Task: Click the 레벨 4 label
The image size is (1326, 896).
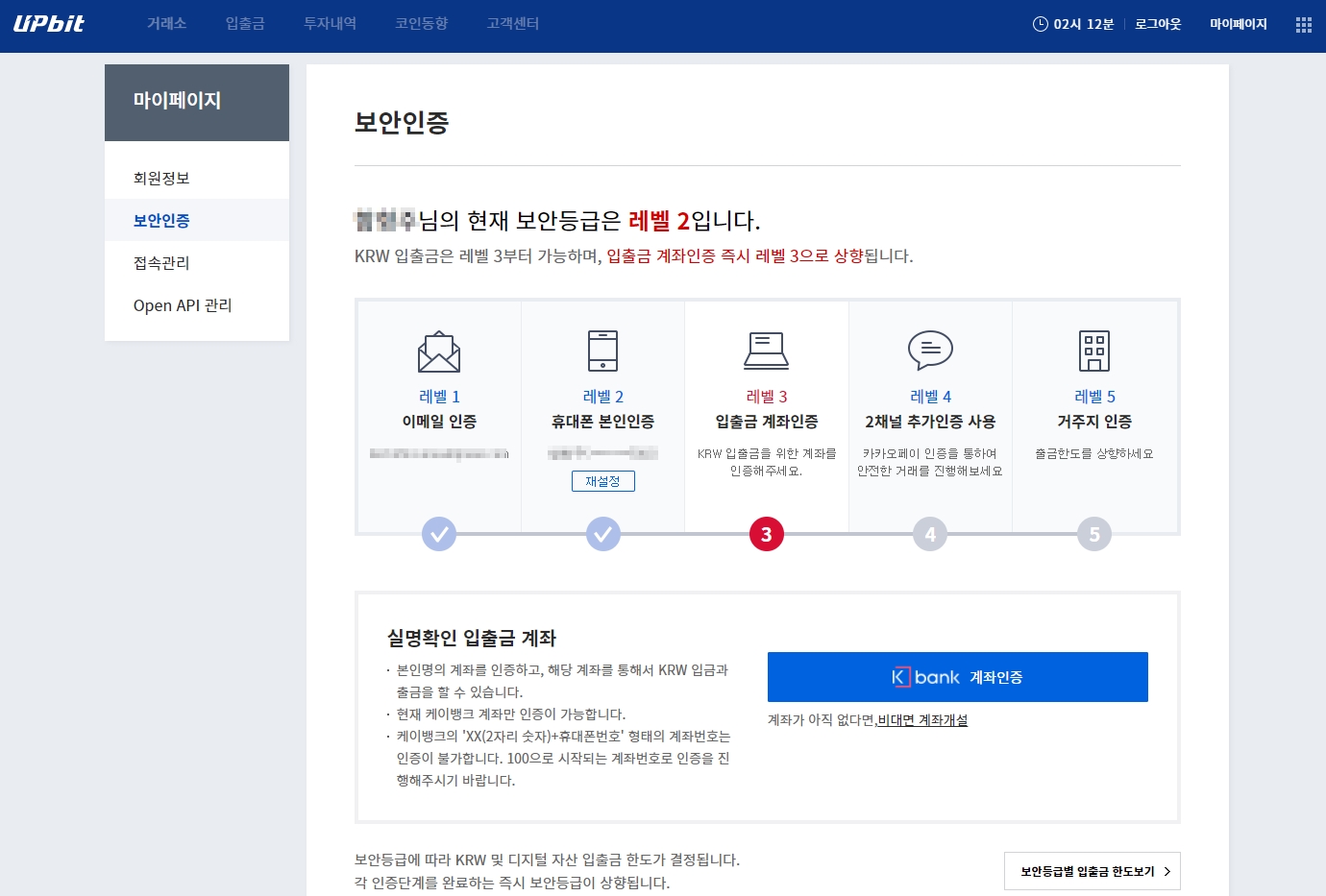Action: coord(930,397)
